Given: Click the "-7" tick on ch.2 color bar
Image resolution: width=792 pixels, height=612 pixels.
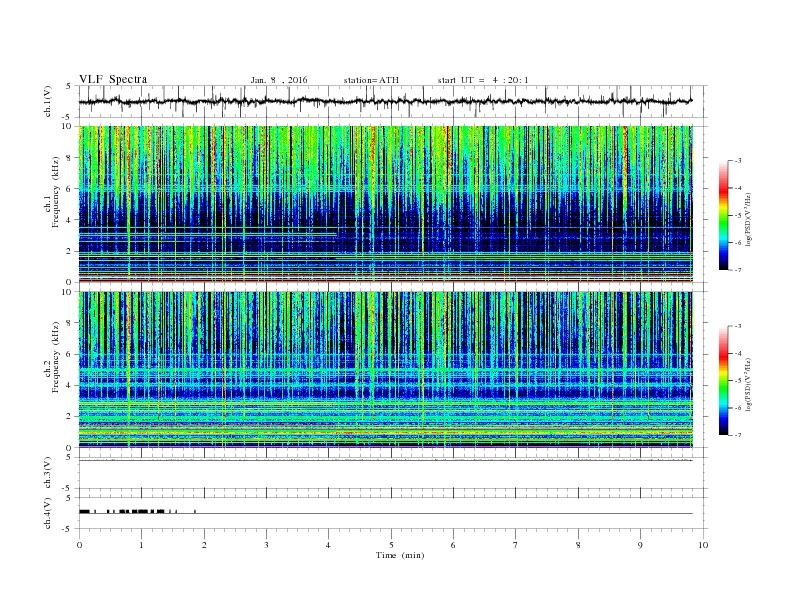Looking at the screenshot, I should [738, 435].
